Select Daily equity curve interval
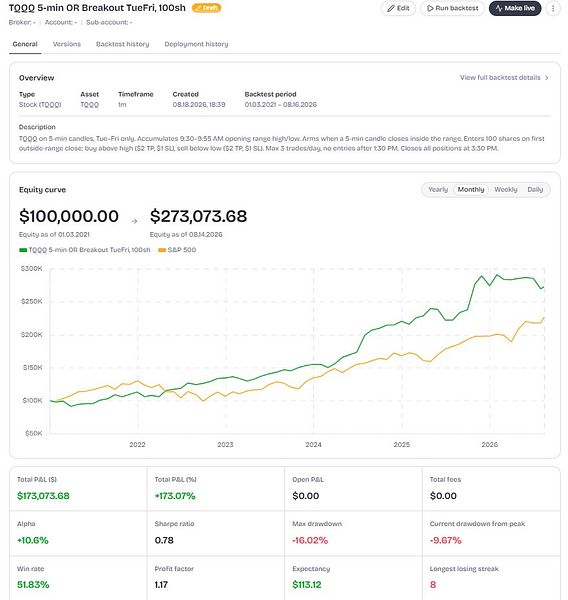Screen dimensions: 568x600 point(535,189)
